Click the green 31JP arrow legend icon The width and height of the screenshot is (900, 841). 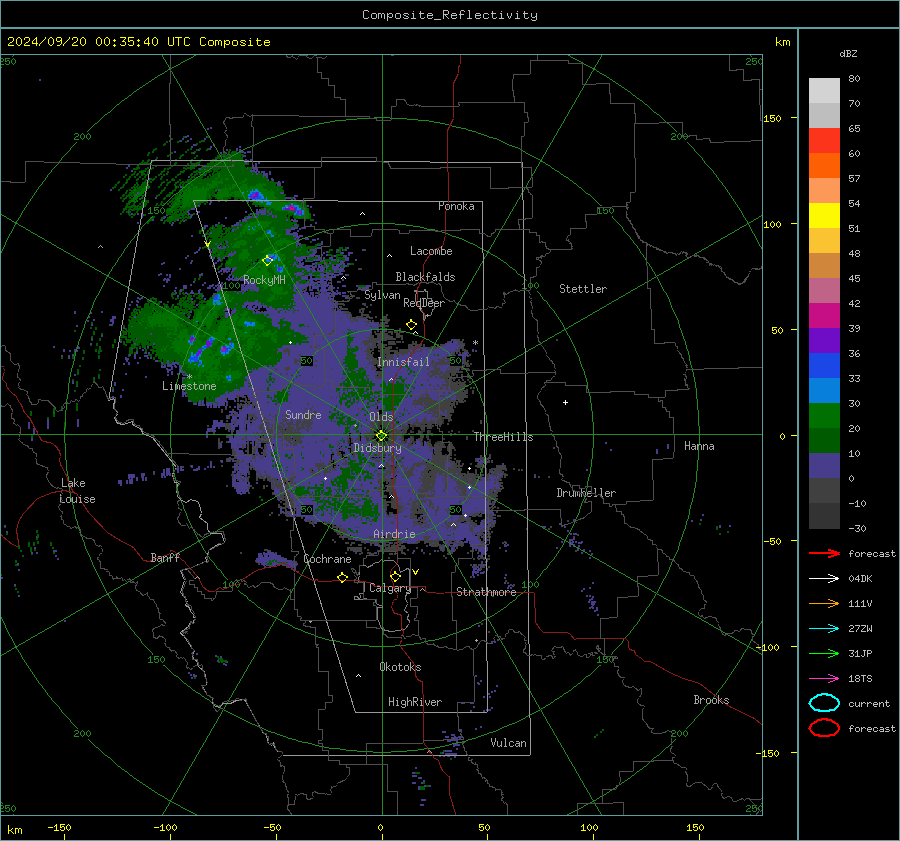click(x=824, y=653)
